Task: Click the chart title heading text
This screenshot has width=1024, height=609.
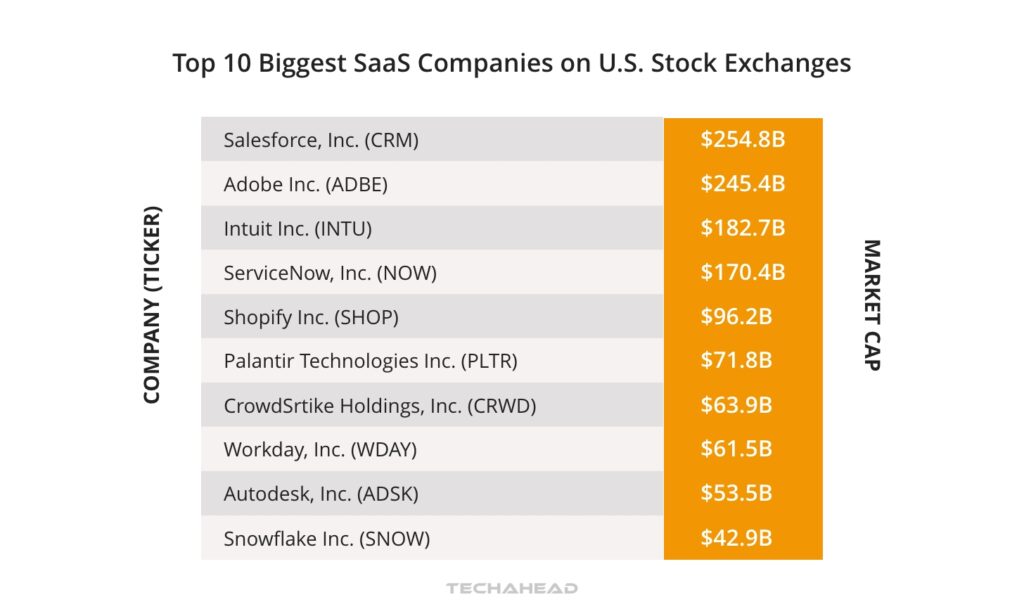Action: (511, 63)
